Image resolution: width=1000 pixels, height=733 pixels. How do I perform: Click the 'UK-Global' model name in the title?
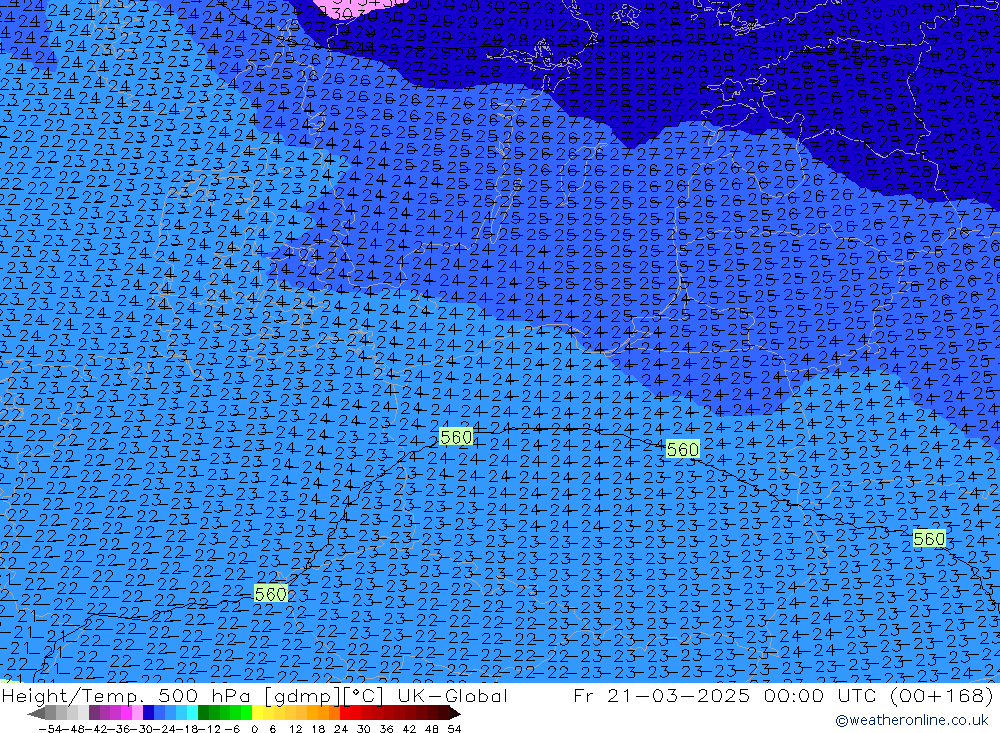click(452, 696)
